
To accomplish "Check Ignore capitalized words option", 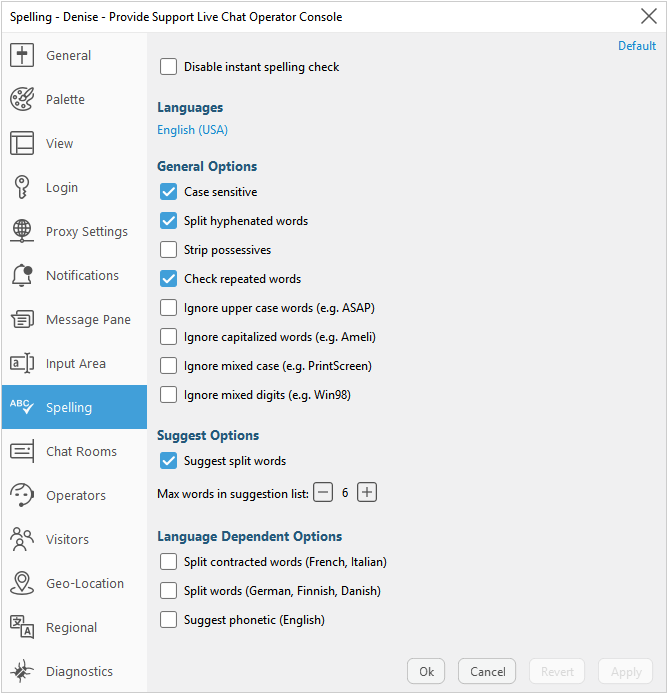I will (x=168, y=337).
